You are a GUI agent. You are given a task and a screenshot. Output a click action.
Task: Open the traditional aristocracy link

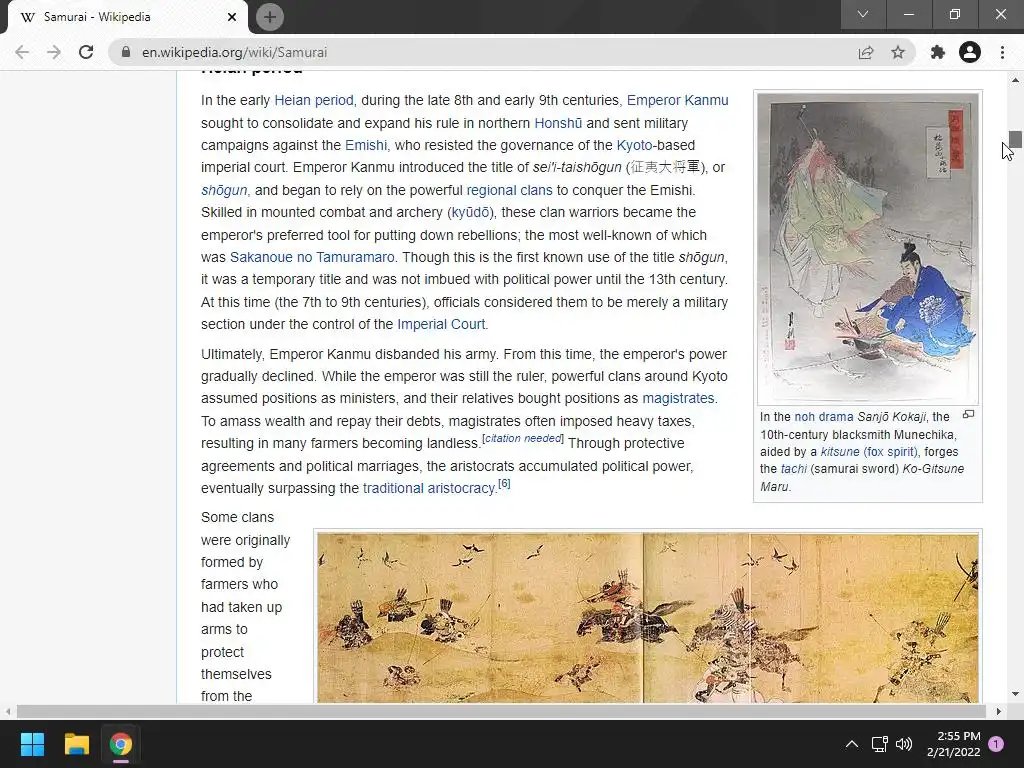click(429, 488)
